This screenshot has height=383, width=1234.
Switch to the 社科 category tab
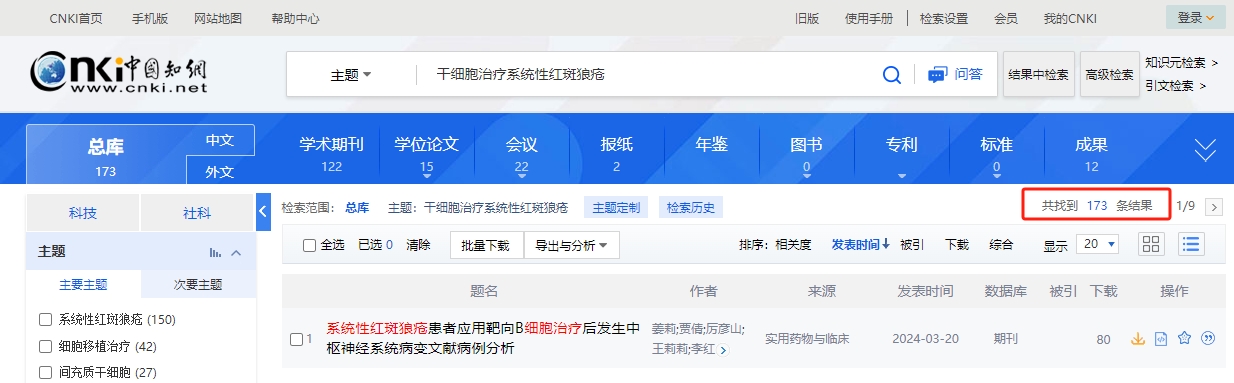click(x=198, y=213)
